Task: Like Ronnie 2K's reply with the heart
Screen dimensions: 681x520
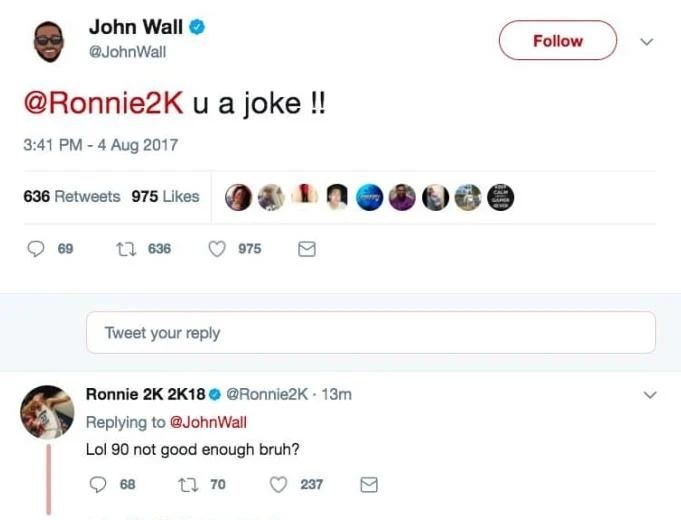Action: click(279, 484)
